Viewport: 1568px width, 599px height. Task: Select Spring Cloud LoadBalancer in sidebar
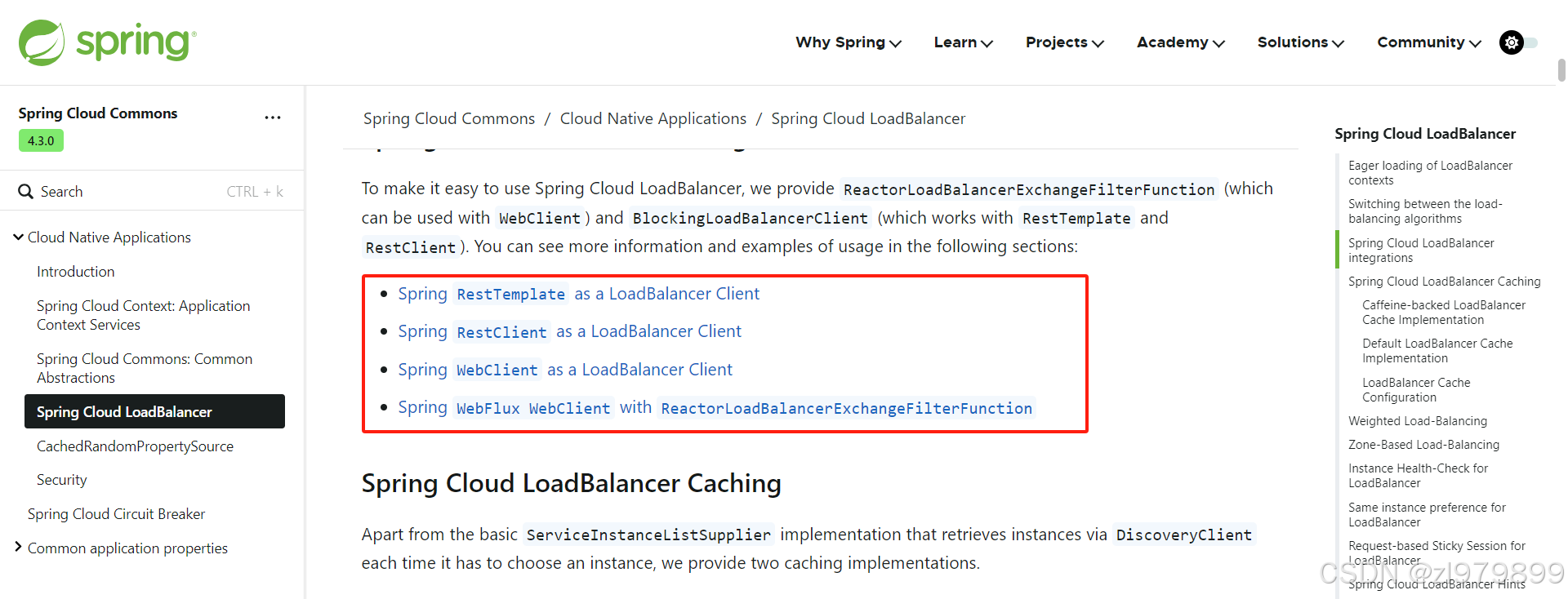click(x=154, y=411)
